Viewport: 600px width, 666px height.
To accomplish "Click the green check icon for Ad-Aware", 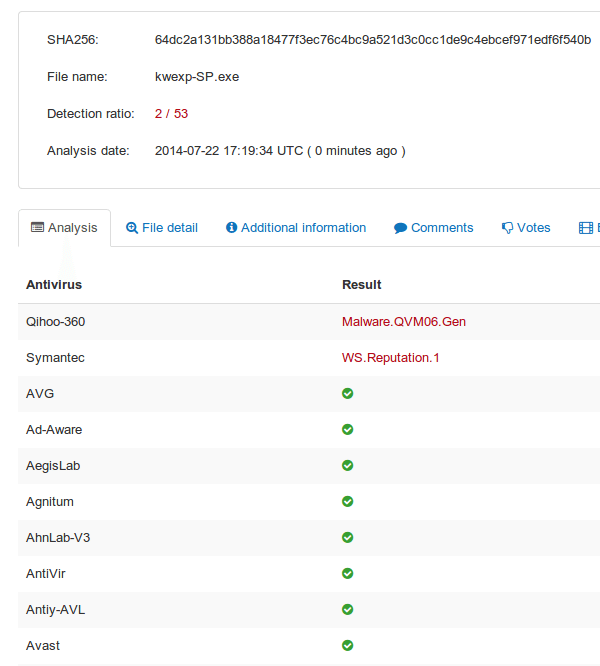I will pyautogui.click(x=348, y=430).
